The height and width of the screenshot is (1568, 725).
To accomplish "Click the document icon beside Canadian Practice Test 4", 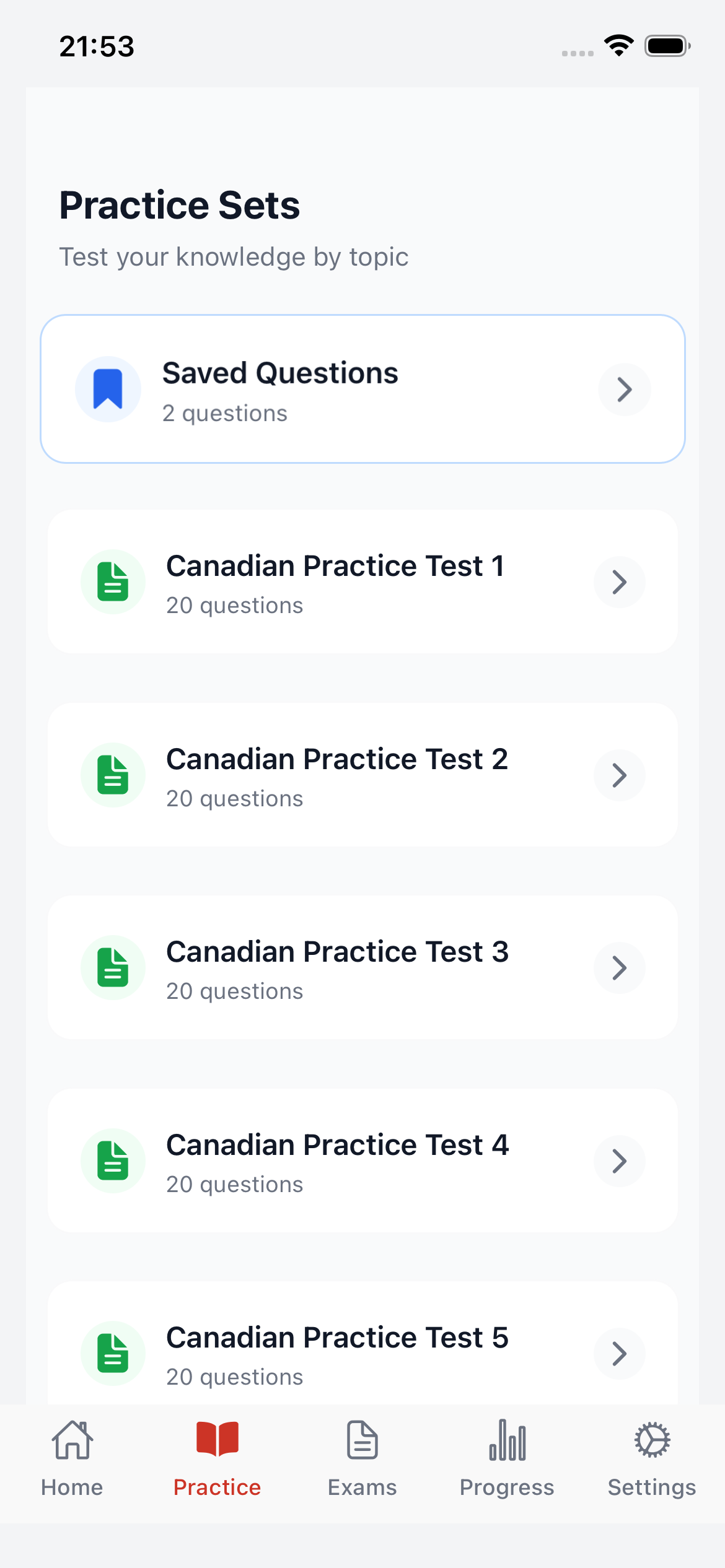I will click(113, 1161).
